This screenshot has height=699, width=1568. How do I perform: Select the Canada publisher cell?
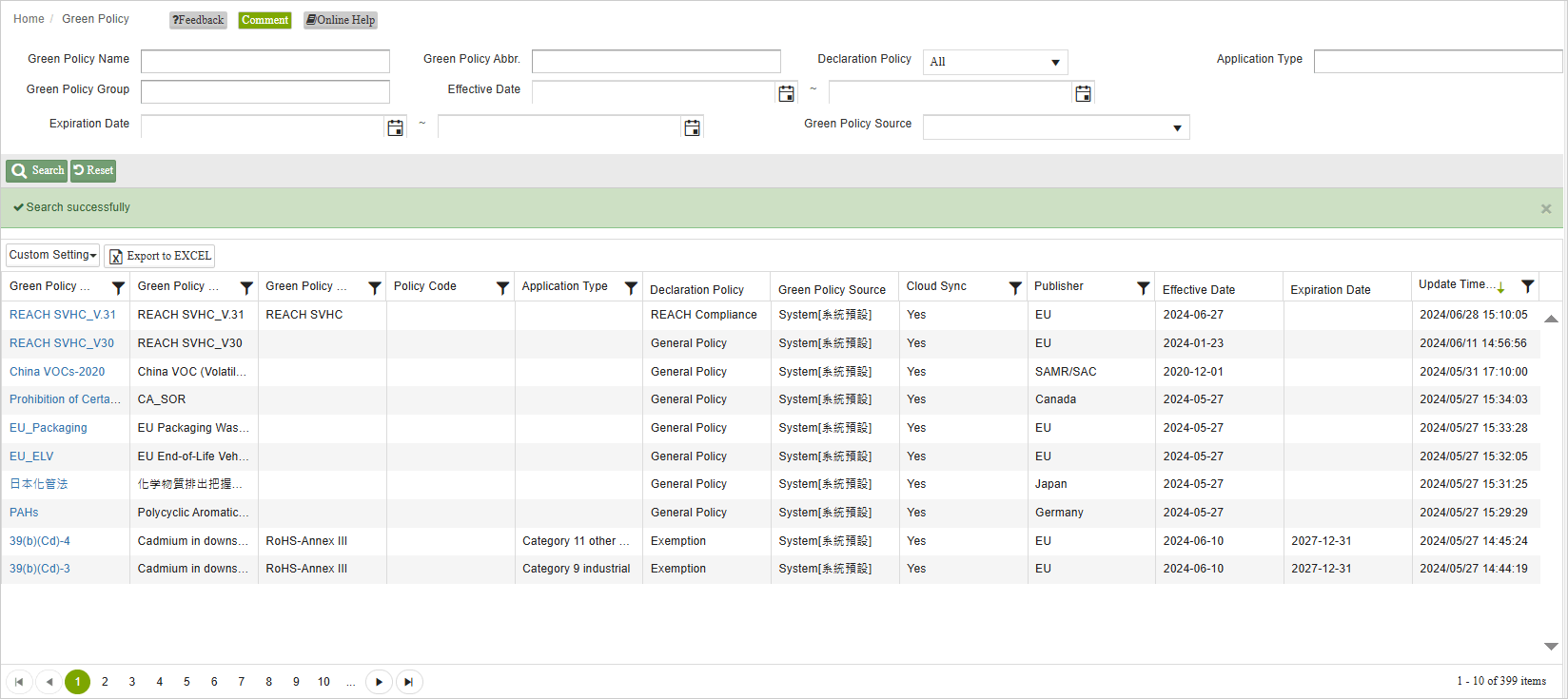tap(1091, 399)
